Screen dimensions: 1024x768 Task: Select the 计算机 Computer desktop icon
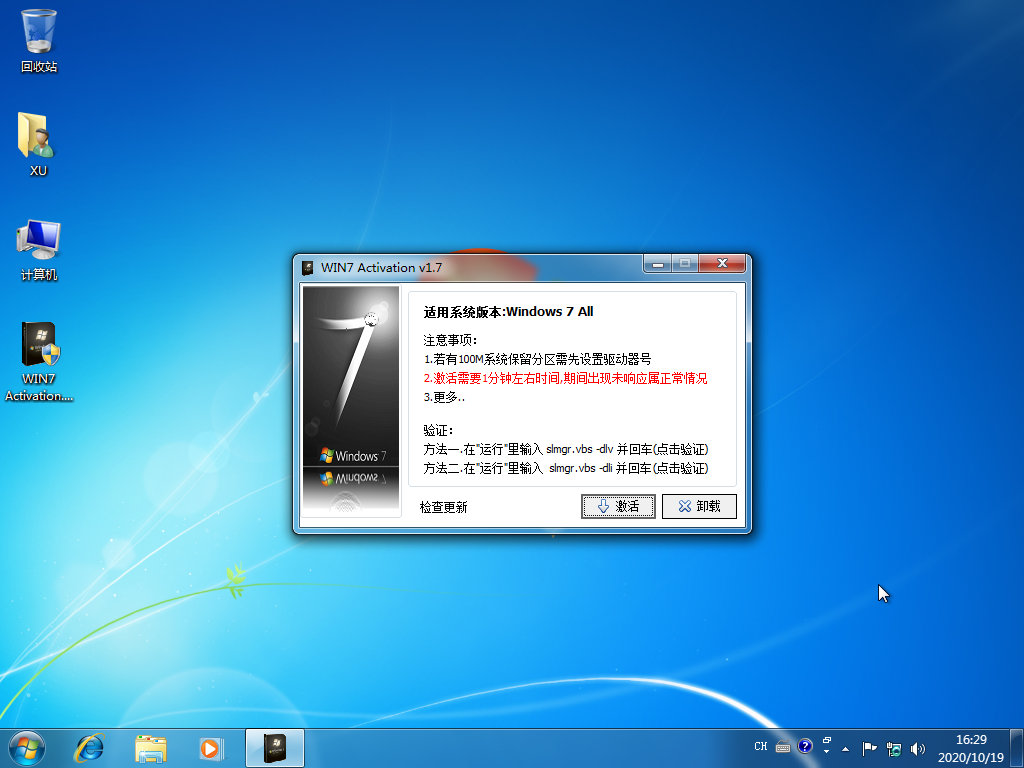39,248
